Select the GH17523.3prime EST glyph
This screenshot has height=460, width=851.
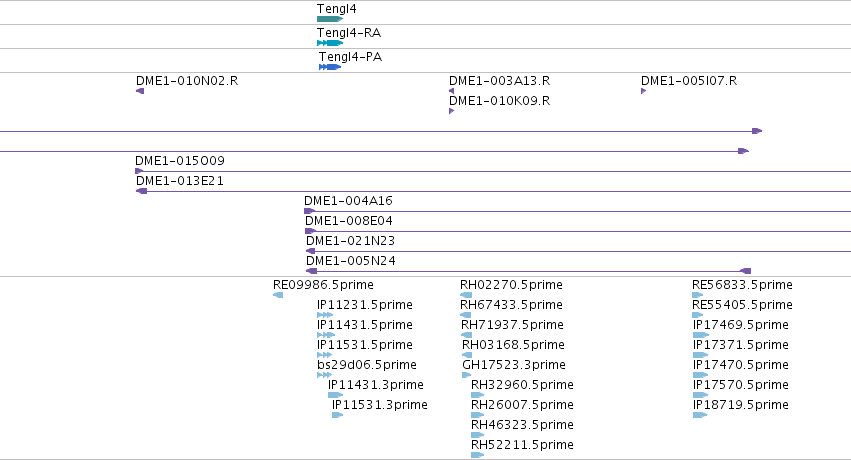(467, 375)
